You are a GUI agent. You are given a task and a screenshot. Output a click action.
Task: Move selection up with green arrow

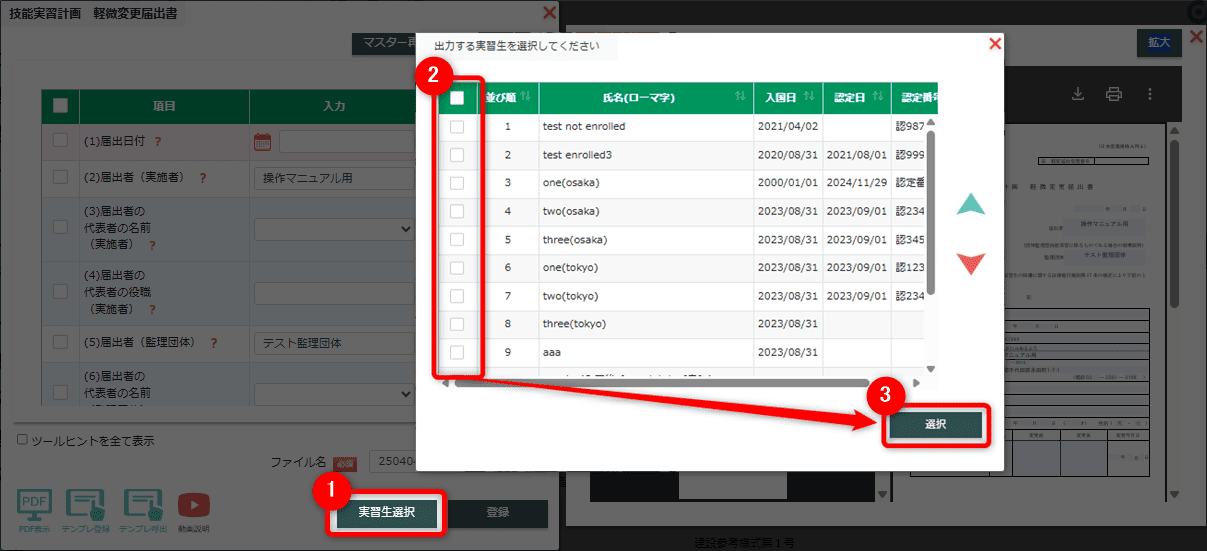pyautogui.click(x=970, y=205)
